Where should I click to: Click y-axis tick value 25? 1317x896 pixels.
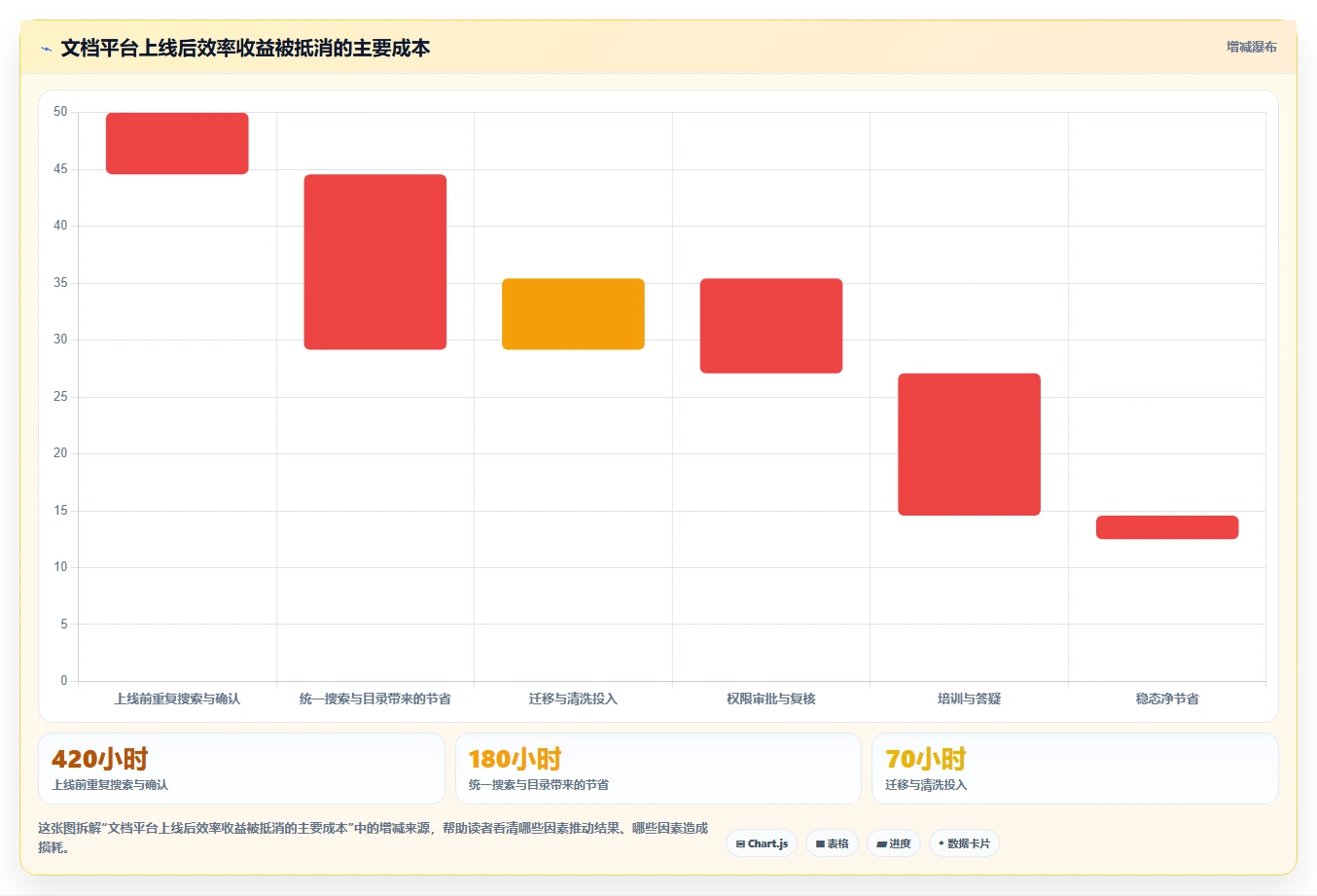coord(60,397)
